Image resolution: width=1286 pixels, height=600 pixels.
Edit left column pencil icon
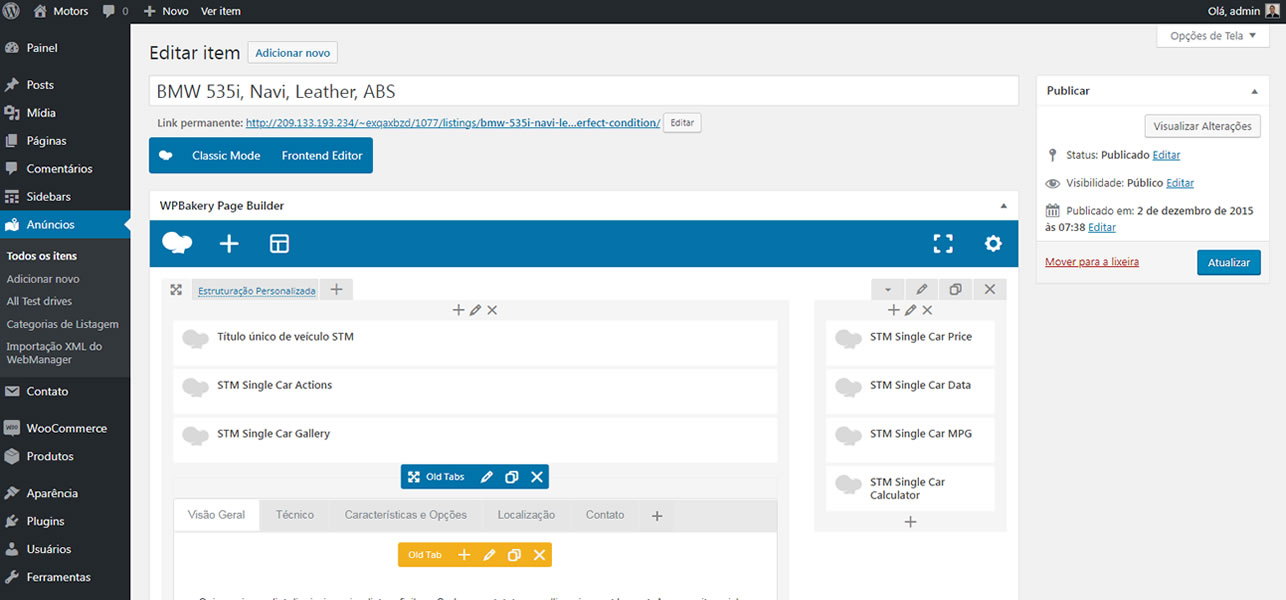[476, 310]
